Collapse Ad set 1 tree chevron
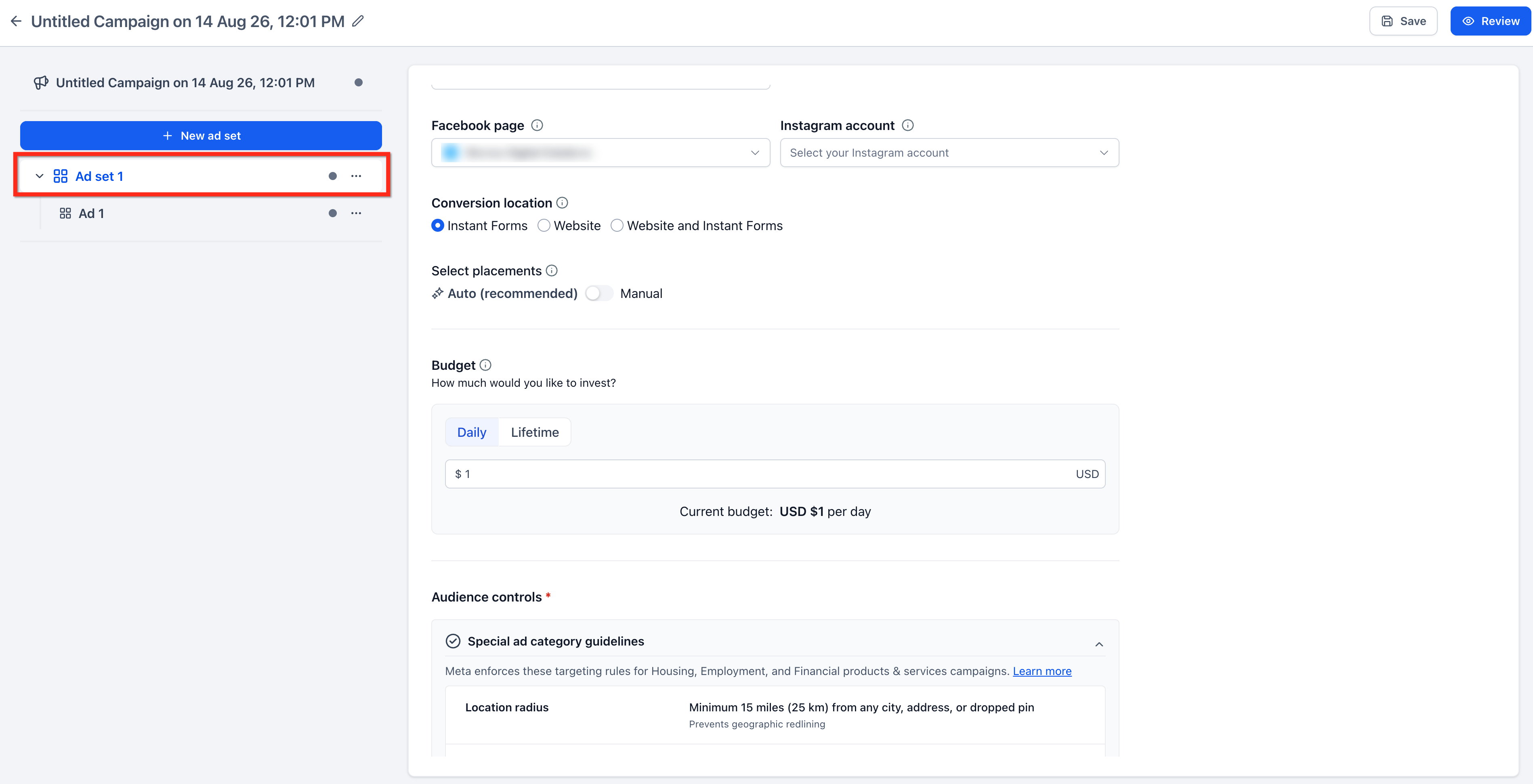The height and width of the screenshot is (784, 1533). point(39,176)
